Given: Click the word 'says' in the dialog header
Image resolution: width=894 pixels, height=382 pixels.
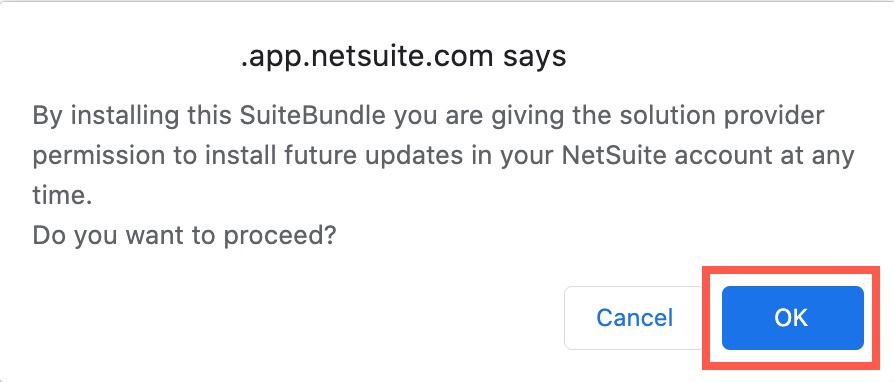Looking at the screenshot, I should click(535, 58).
